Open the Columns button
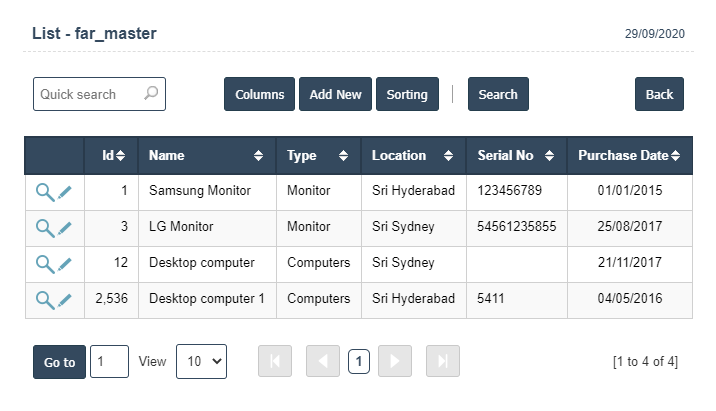This screenshot has height=411, width=716. [x=259, y=94]
